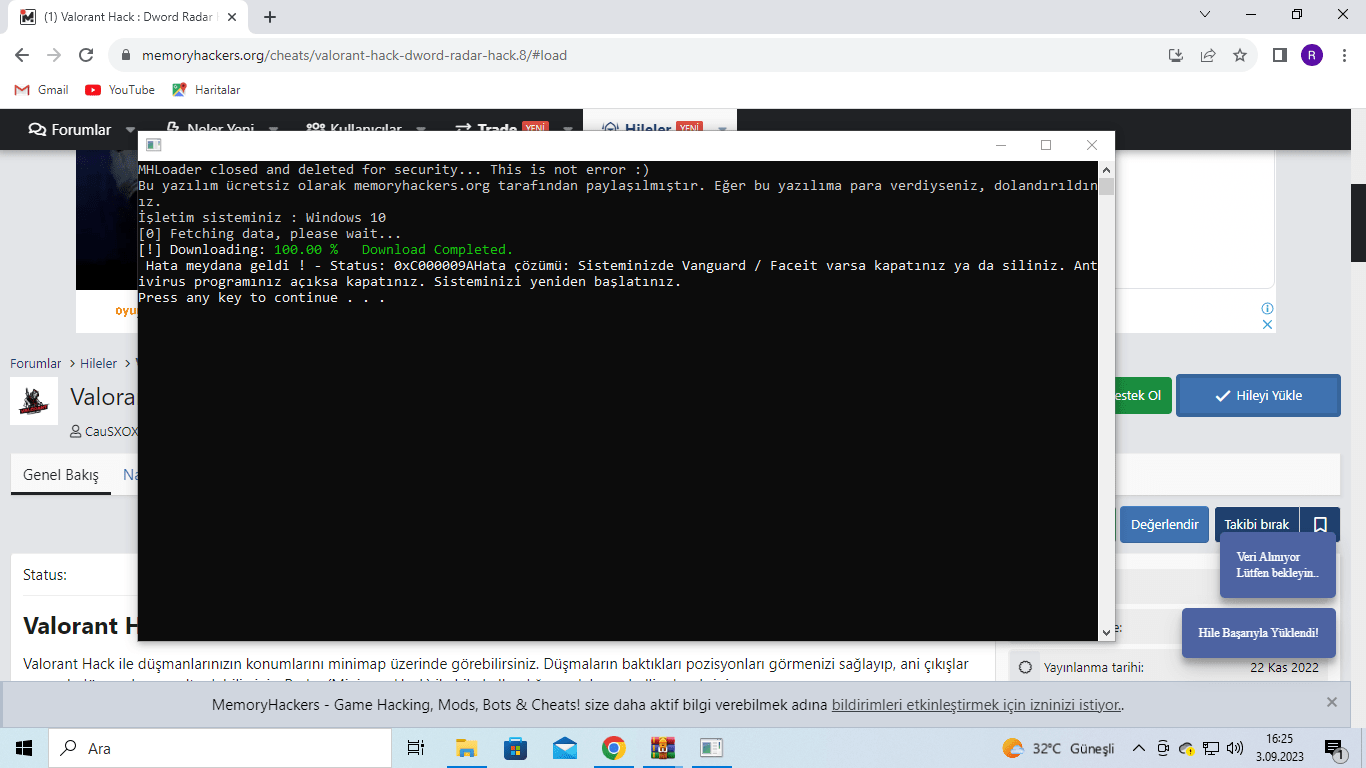Open the volume control in system tray

tap(1235, 748)
